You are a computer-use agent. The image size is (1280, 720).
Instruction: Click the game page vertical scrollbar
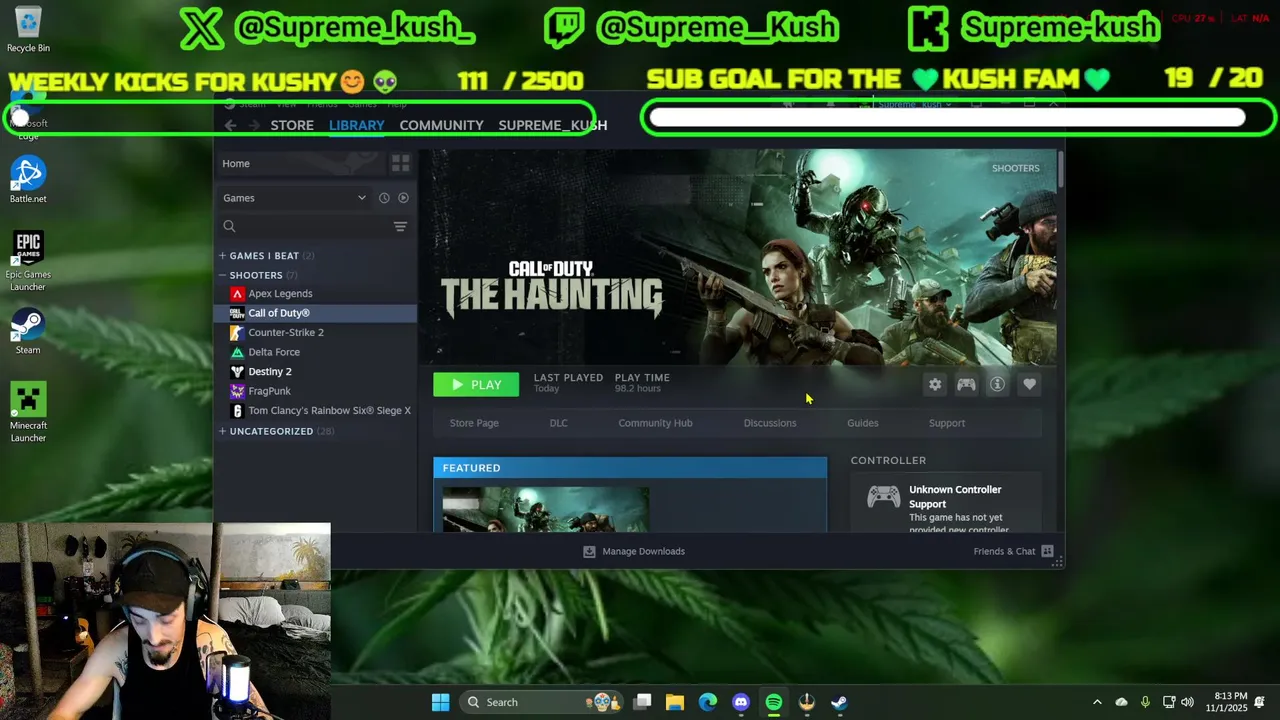pyautogui.click(x=1060, y=168)
